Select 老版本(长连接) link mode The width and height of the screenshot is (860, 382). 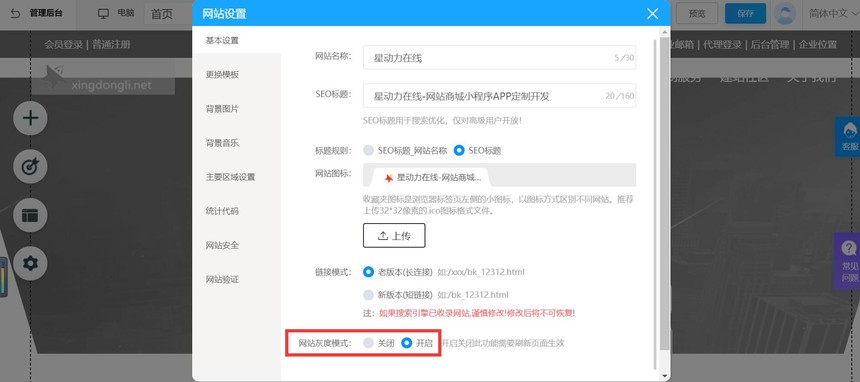click(x=369, y=272)
